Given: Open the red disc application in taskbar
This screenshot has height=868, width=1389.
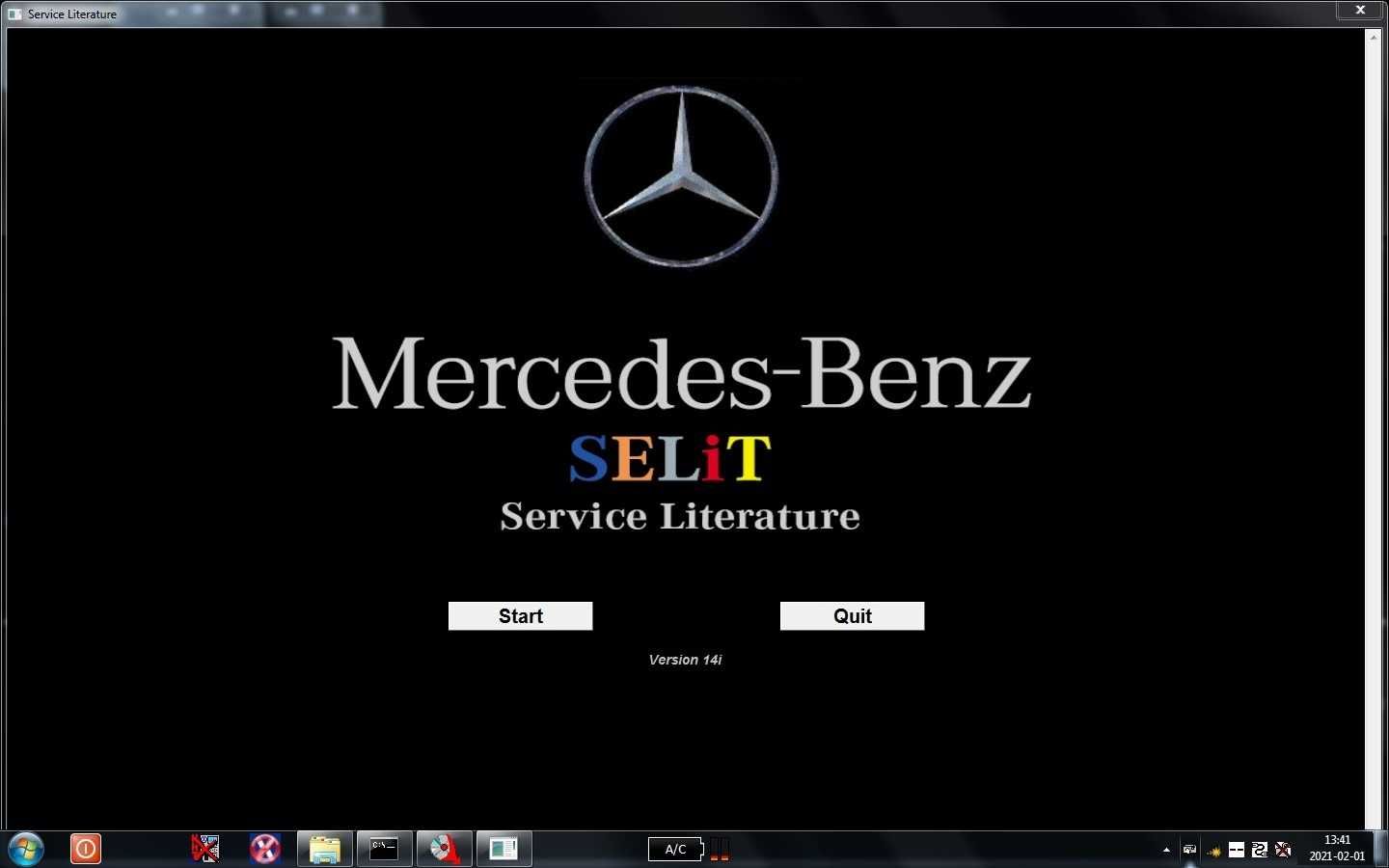Looking at the screenshot, I should (x=445, y=850).
